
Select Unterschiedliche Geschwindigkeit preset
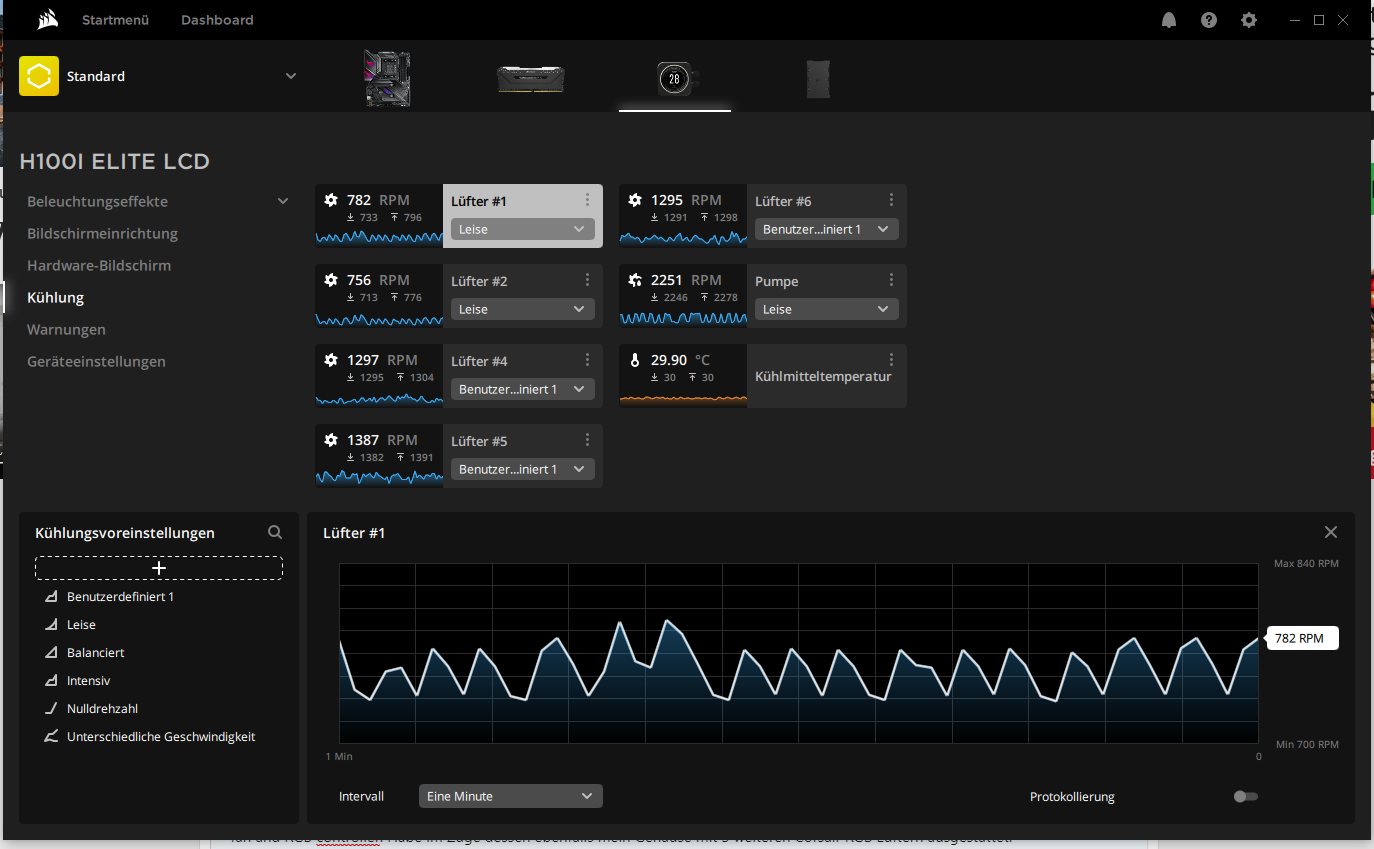(159, 737)
